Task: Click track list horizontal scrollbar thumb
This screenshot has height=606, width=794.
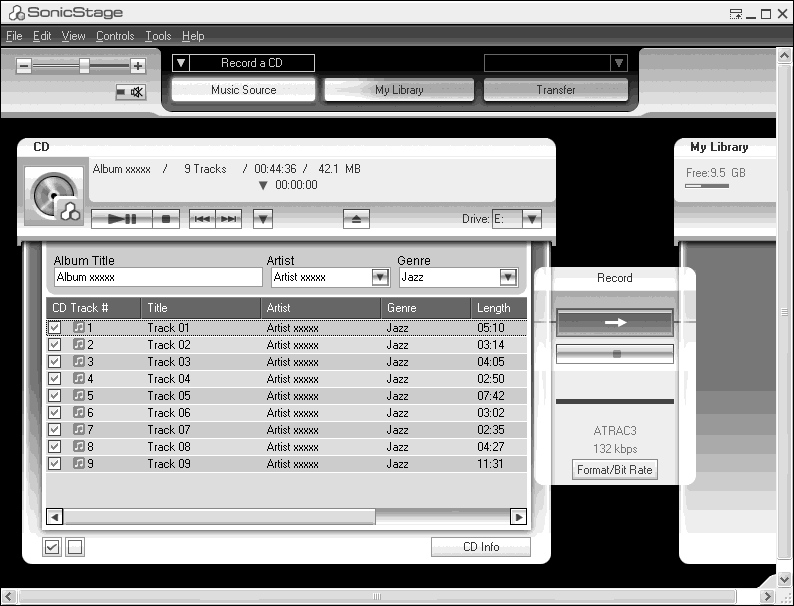Action: coord(219,517)
